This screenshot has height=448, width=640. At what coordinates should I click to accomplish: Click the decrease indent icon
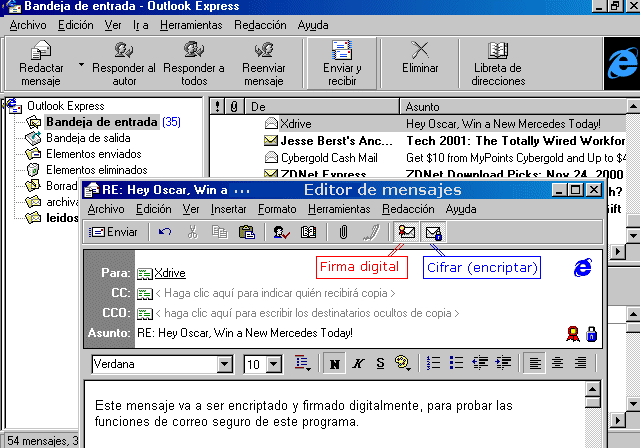point(480,363)
